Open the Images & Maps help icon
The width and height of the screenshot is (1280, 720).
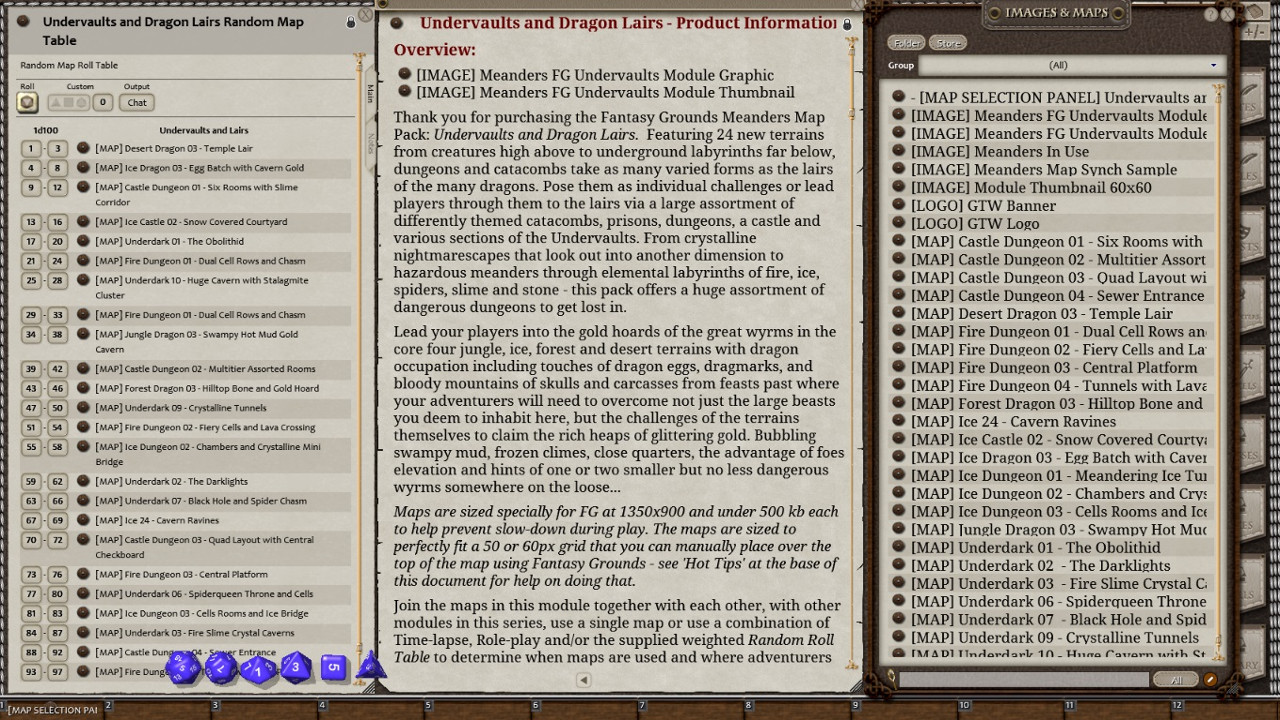point(1211,14)
